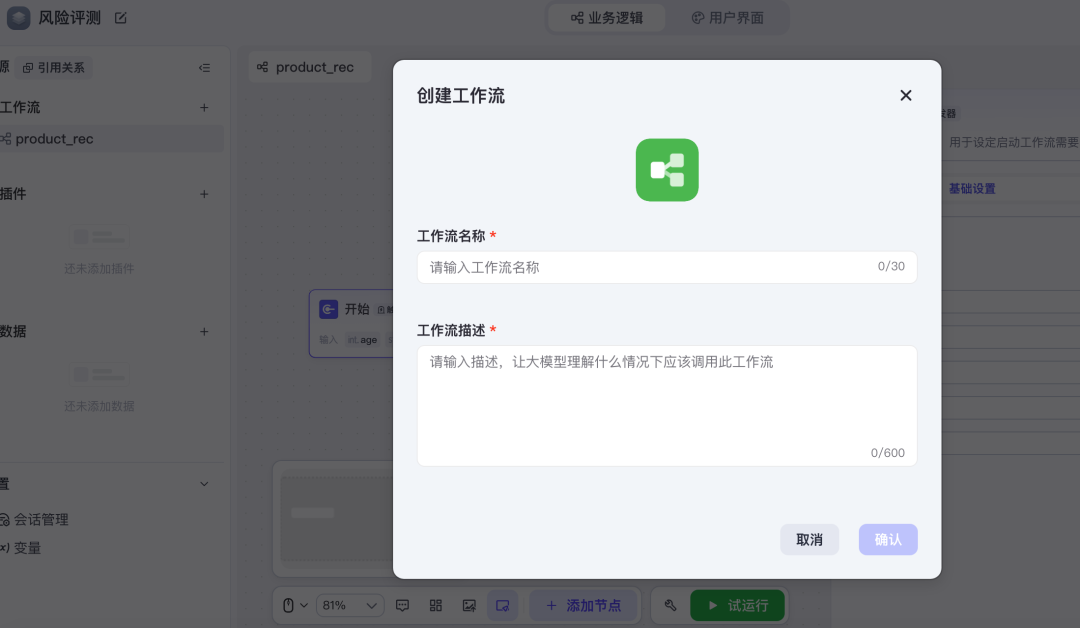The image size is (1080, 628).
Task: Click the 还未添加数据 placeholder text
Action: (x=99, y=406)
